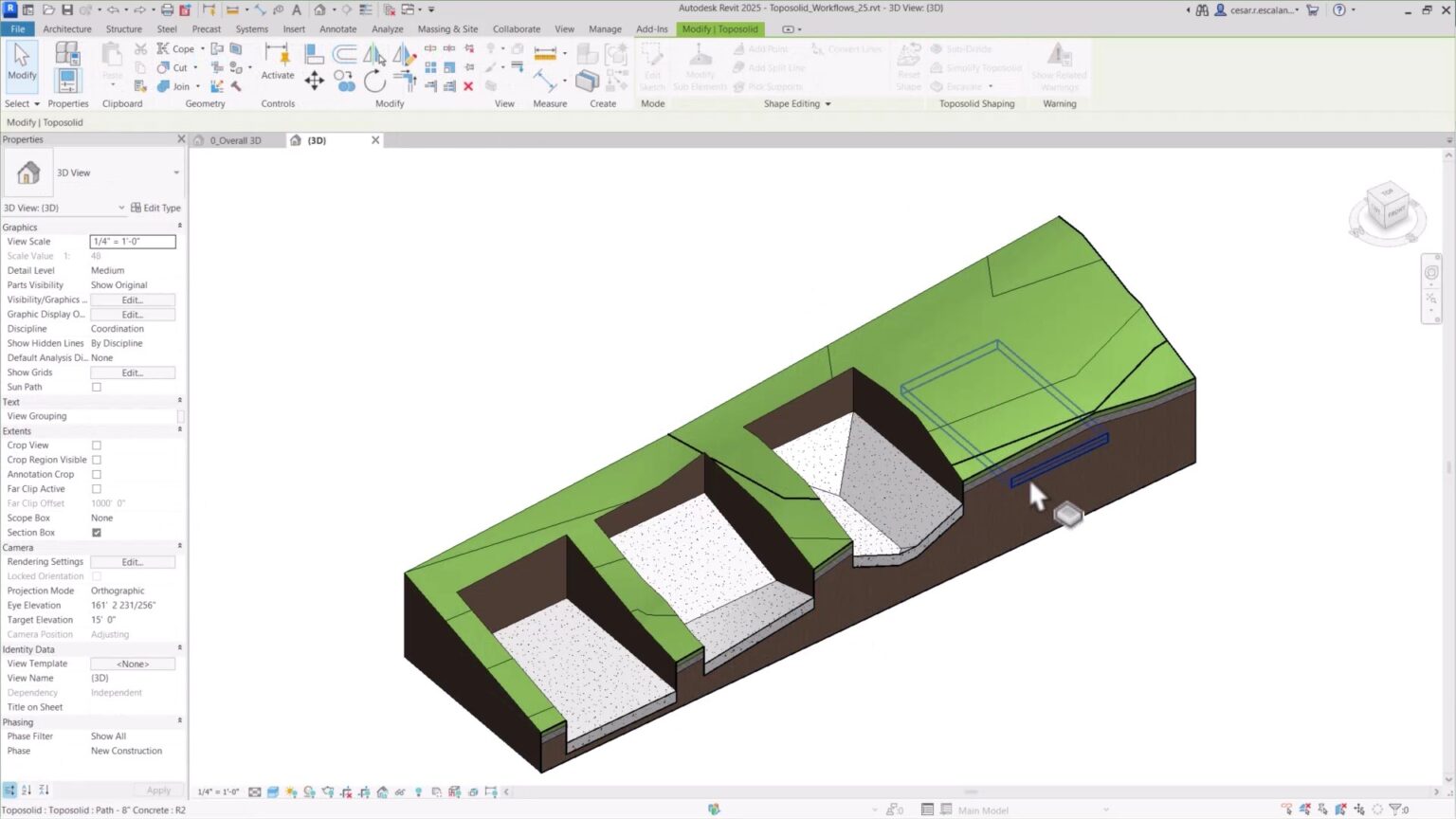Select the Modify tool

(x=21, y=63)
